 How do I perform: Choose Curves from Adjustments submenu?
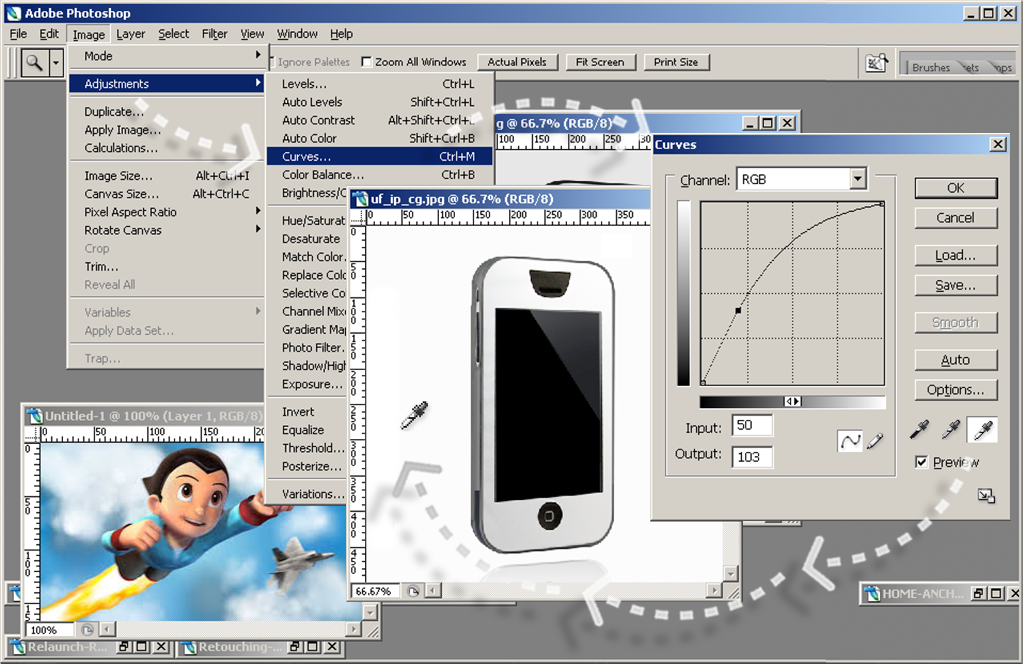coord(380,157)
